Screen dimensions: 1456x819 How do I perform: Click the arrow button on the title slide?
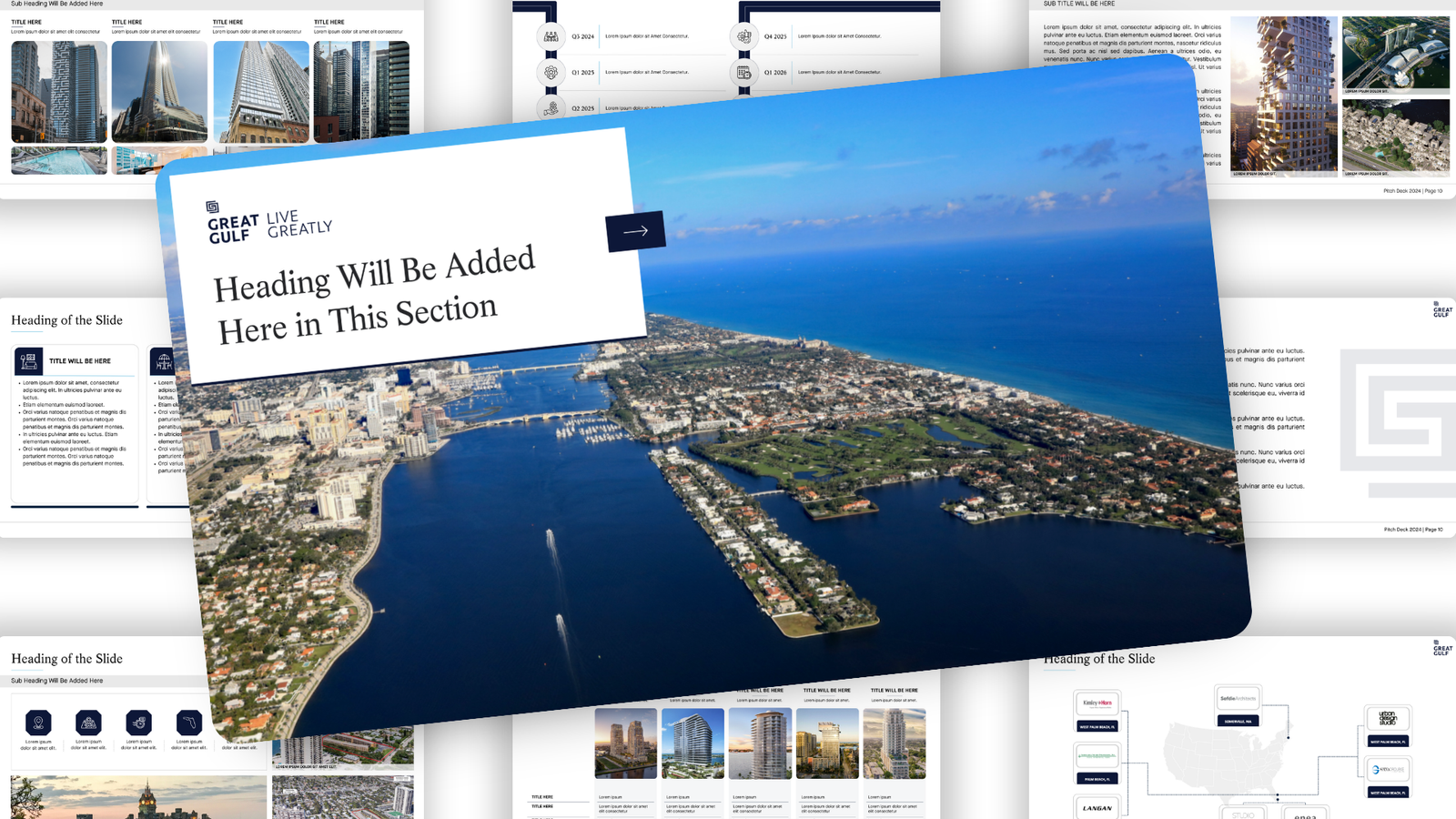[635, 231]
